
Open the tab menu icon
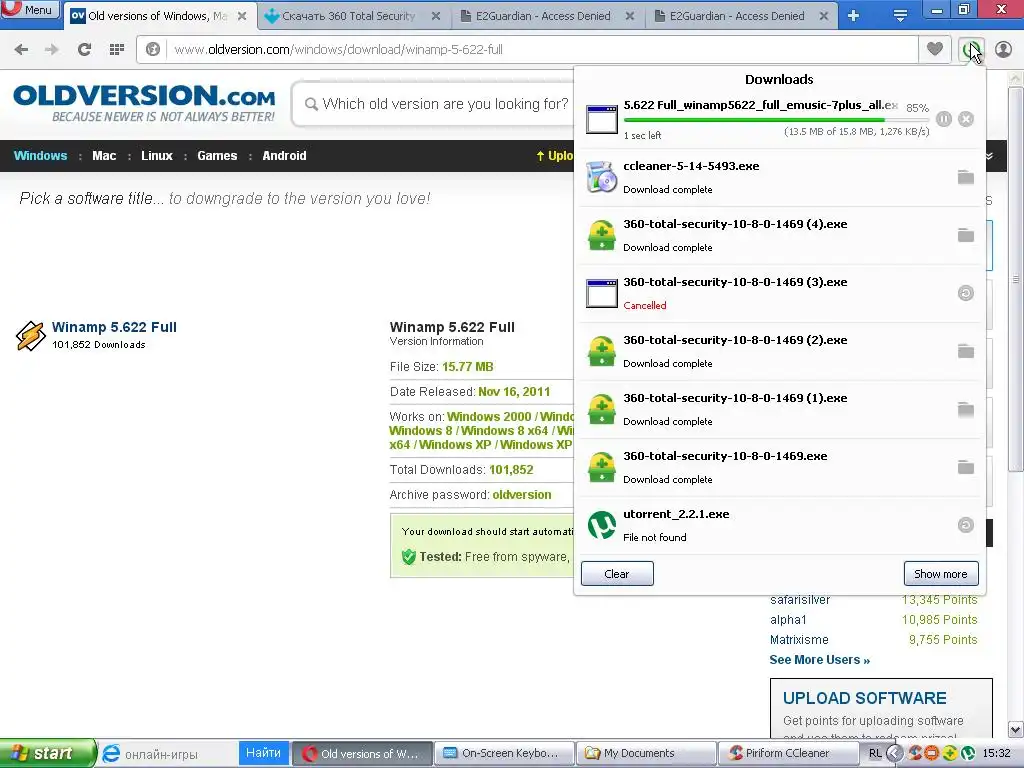900,16
